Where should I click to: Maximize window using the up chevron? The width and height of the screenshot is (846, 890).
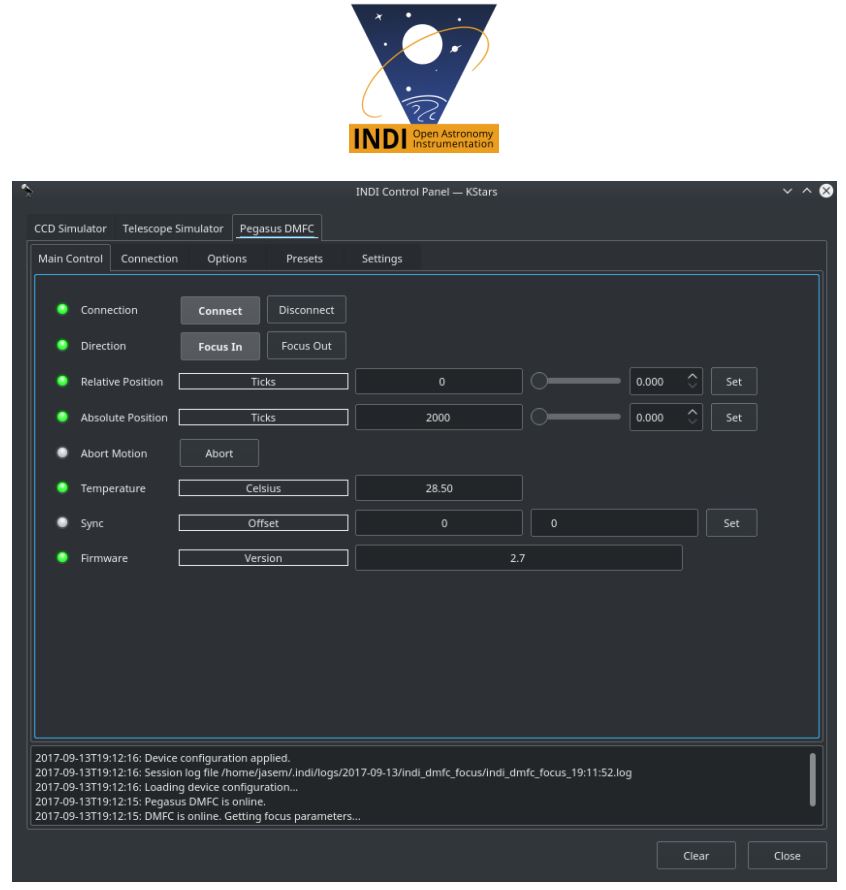806,191
